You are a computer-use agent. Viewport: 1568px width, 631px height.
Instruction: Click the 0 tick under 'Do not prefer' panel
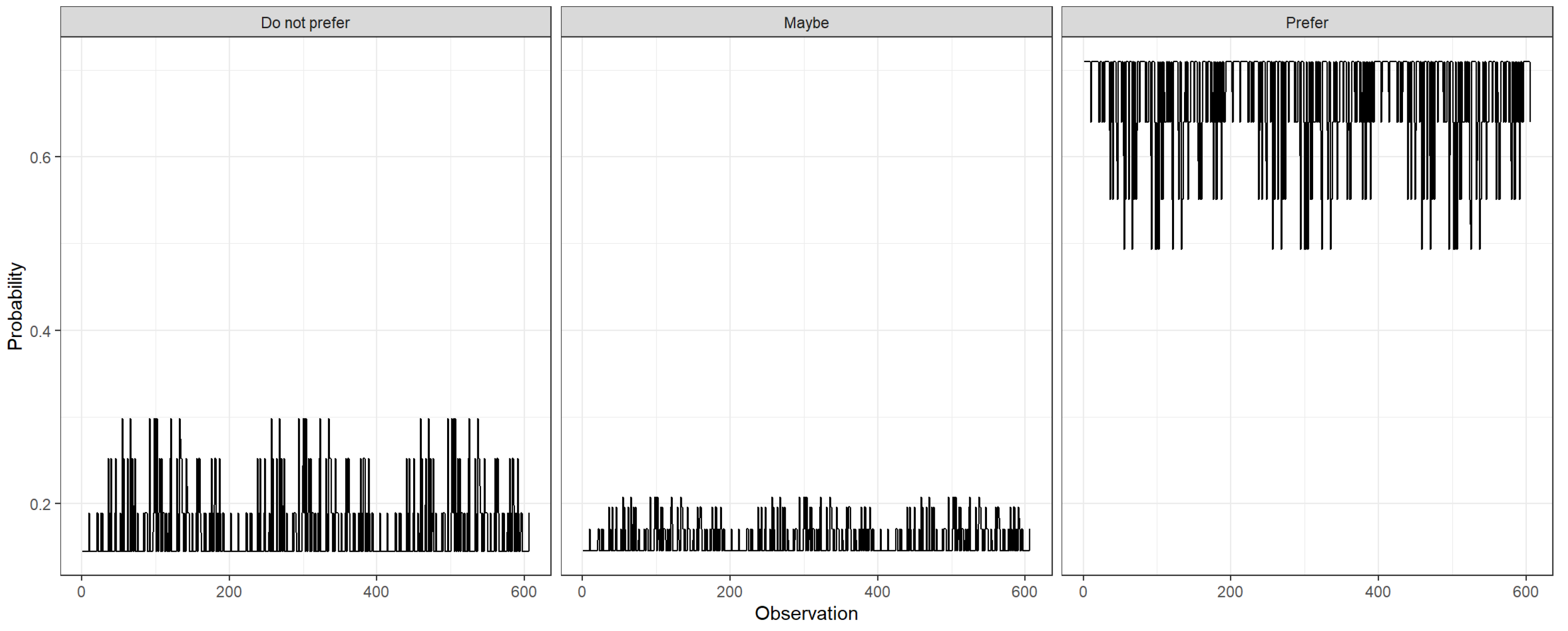82,591
